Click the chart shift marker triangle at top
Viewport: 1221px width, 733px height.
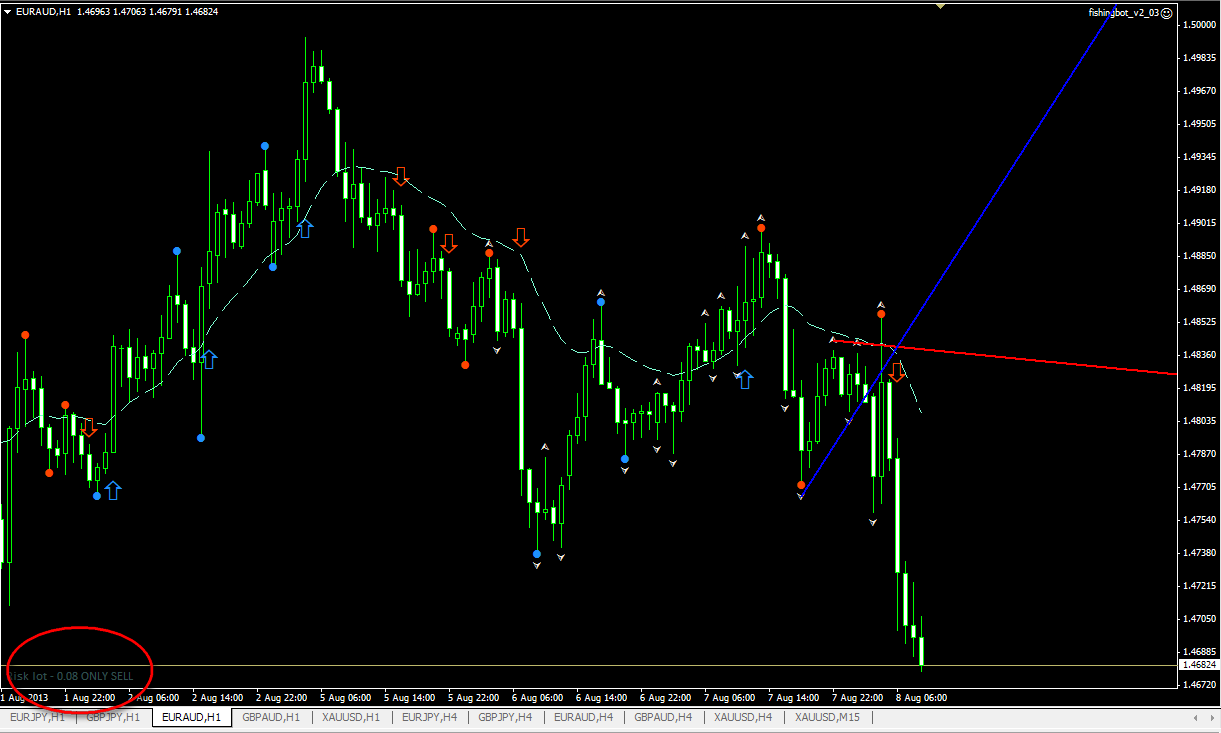pos(940,6)
